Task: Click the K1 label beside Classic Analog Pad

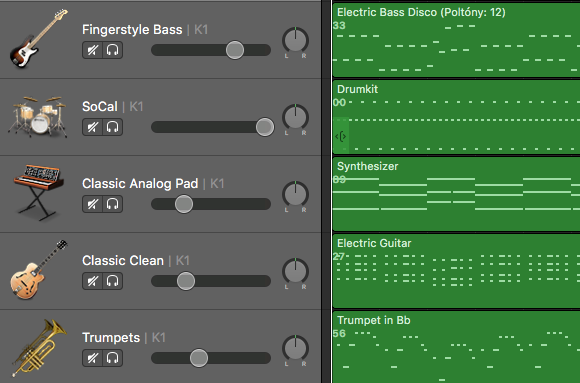Action: 217,184
